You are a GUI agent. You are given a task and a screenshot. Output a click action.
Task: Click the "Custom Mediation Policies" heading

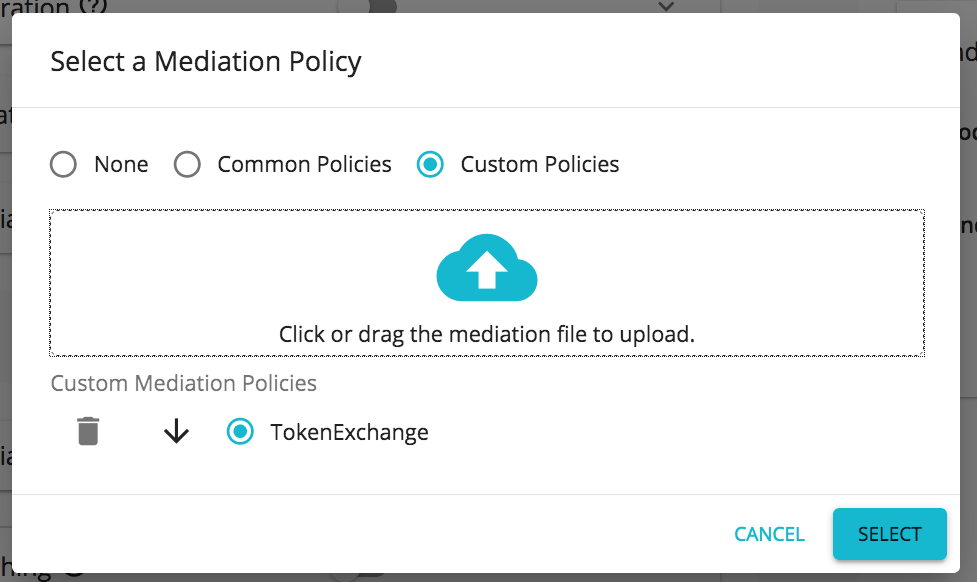183,383
